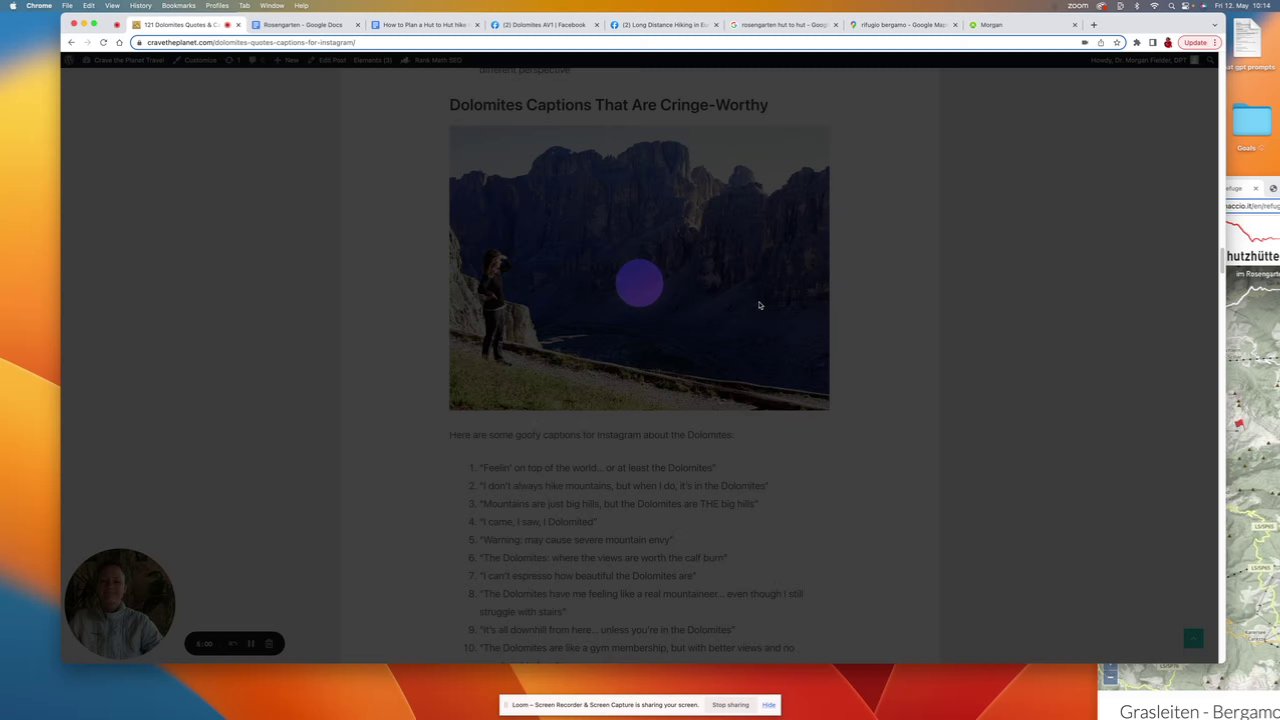
Task: Click the camera icon in address bar
Action: [1085, 42]
